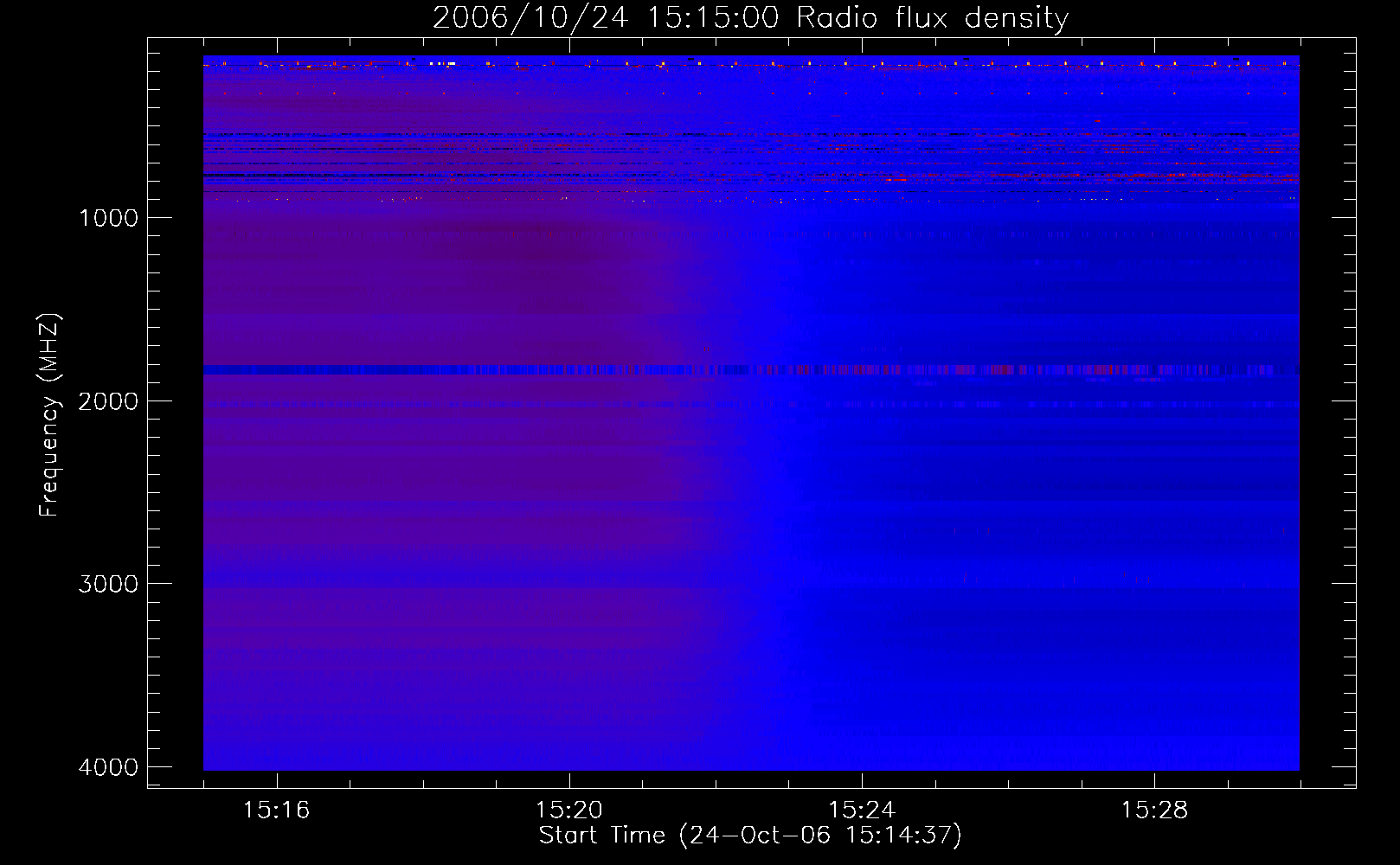1400x865 pixels.
Task: Click the horizontal interference band near 1800 MHz
Action: 751,370
